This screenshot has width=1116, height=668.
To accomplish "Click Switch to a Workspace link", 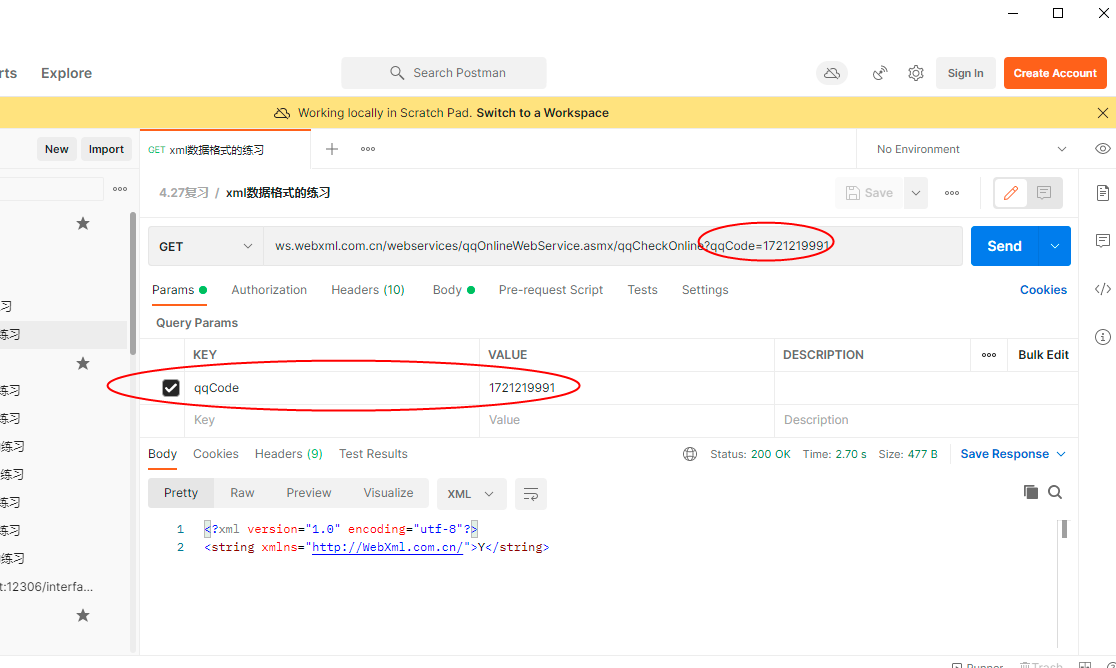I will coord(542,112).
